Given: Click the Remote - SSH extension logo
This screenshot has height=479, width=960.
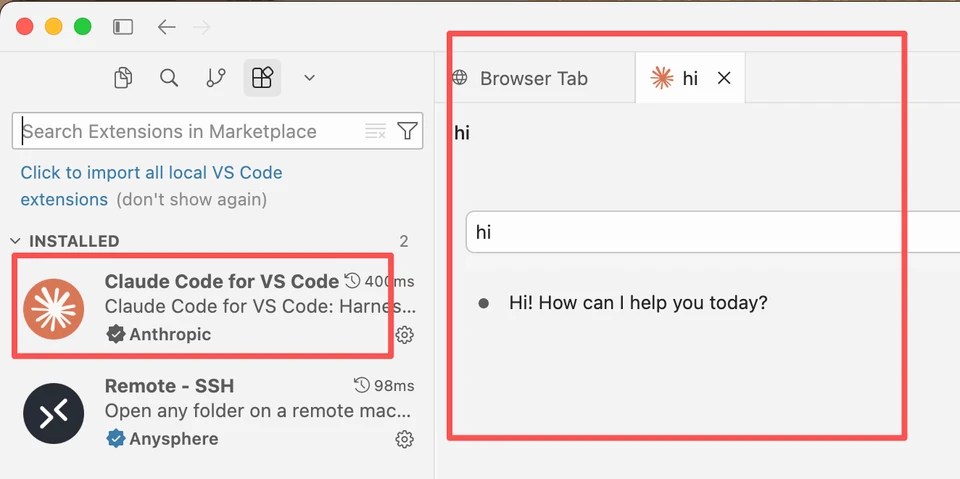Looking at the screenshot, I should click(x=54, y=413).
